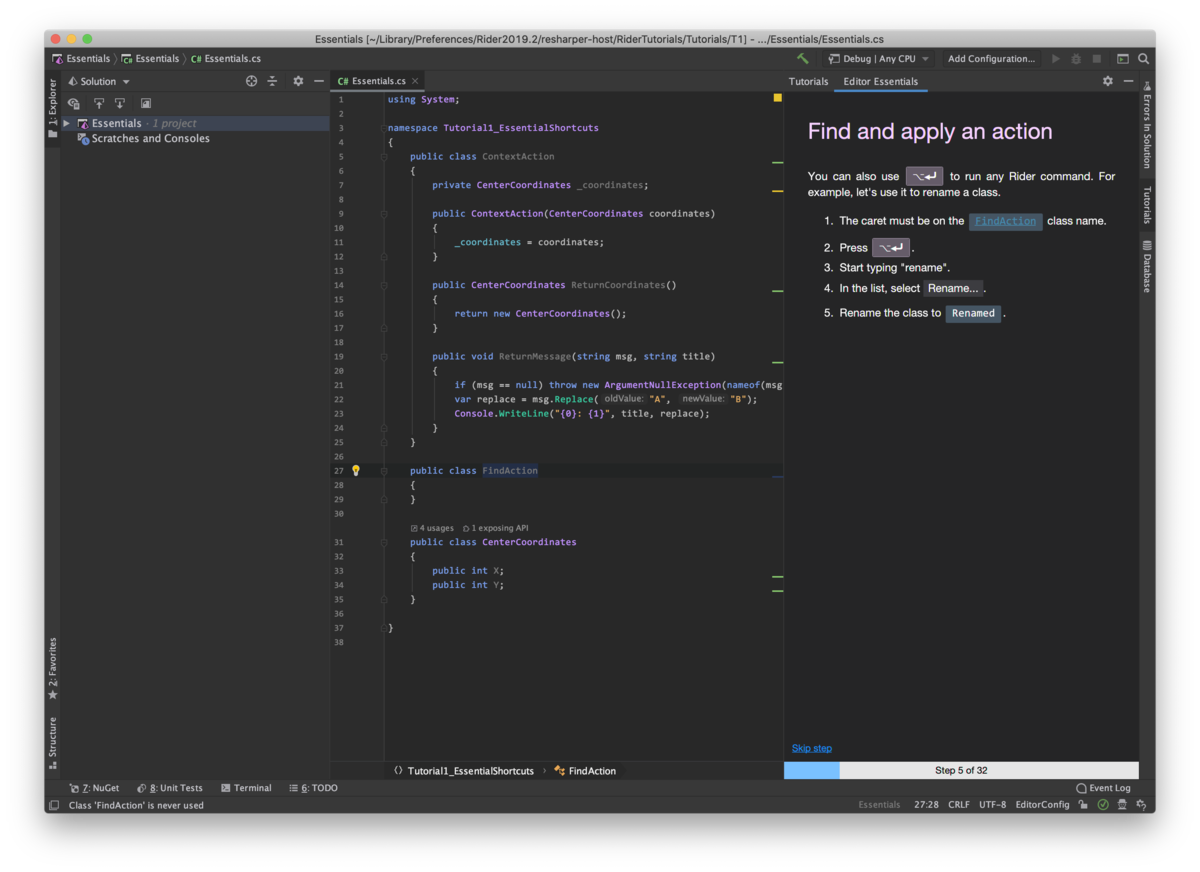Start debugging using the bug icon

point(1074,58)
